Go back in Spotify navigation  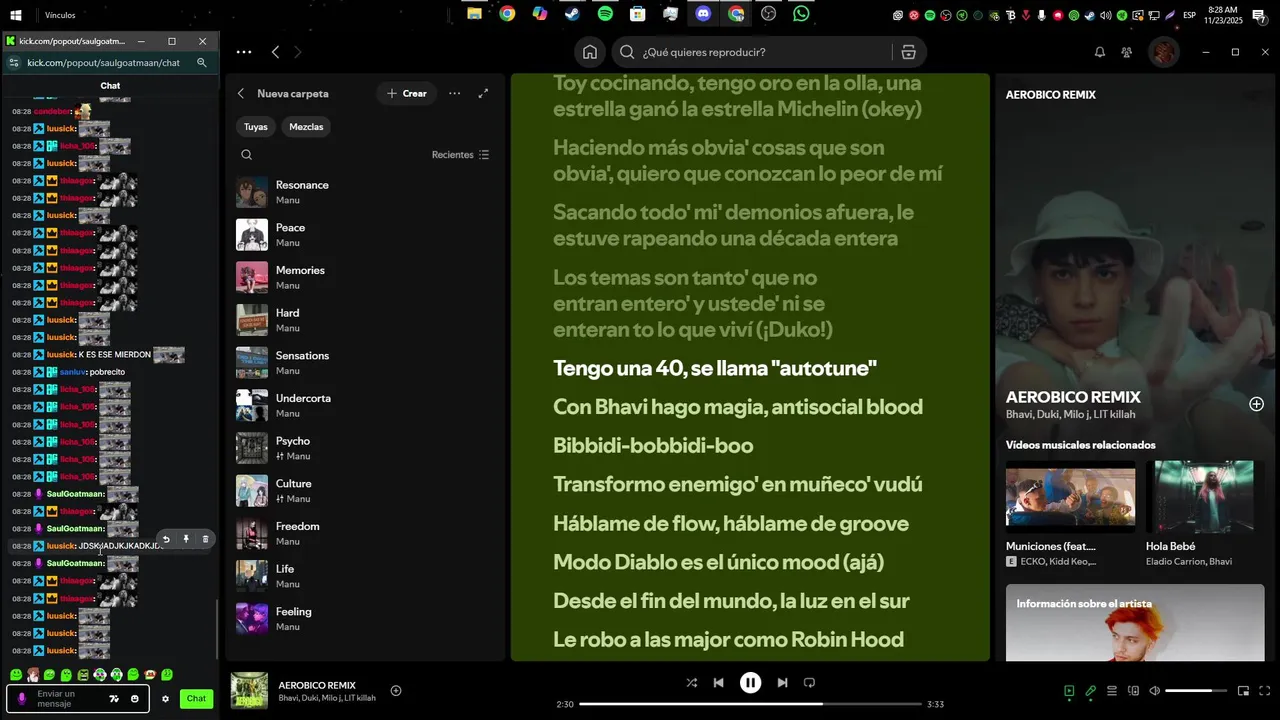[x=276, y=52]
